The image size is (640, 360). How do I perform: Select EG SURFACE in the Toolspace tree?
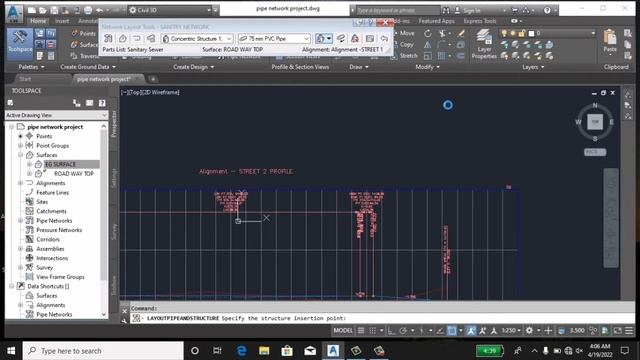(60, 164)
